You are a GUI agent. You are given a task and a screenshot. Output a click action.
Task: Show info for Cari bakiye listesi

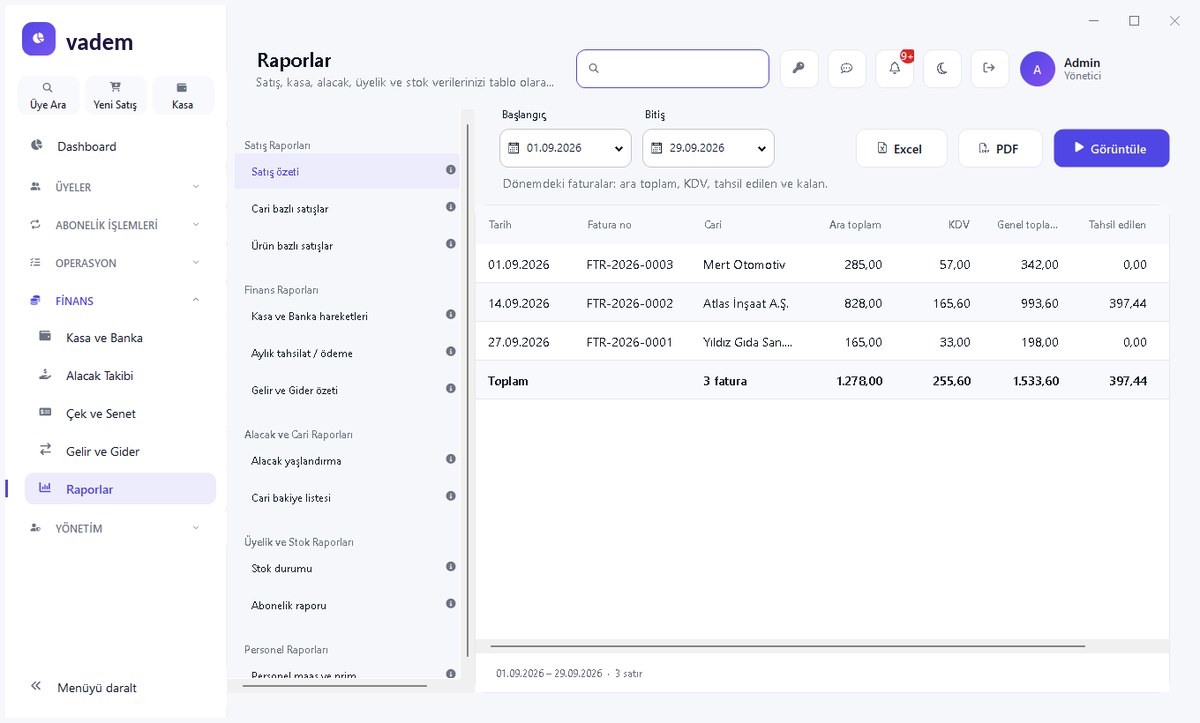(451, 496)
